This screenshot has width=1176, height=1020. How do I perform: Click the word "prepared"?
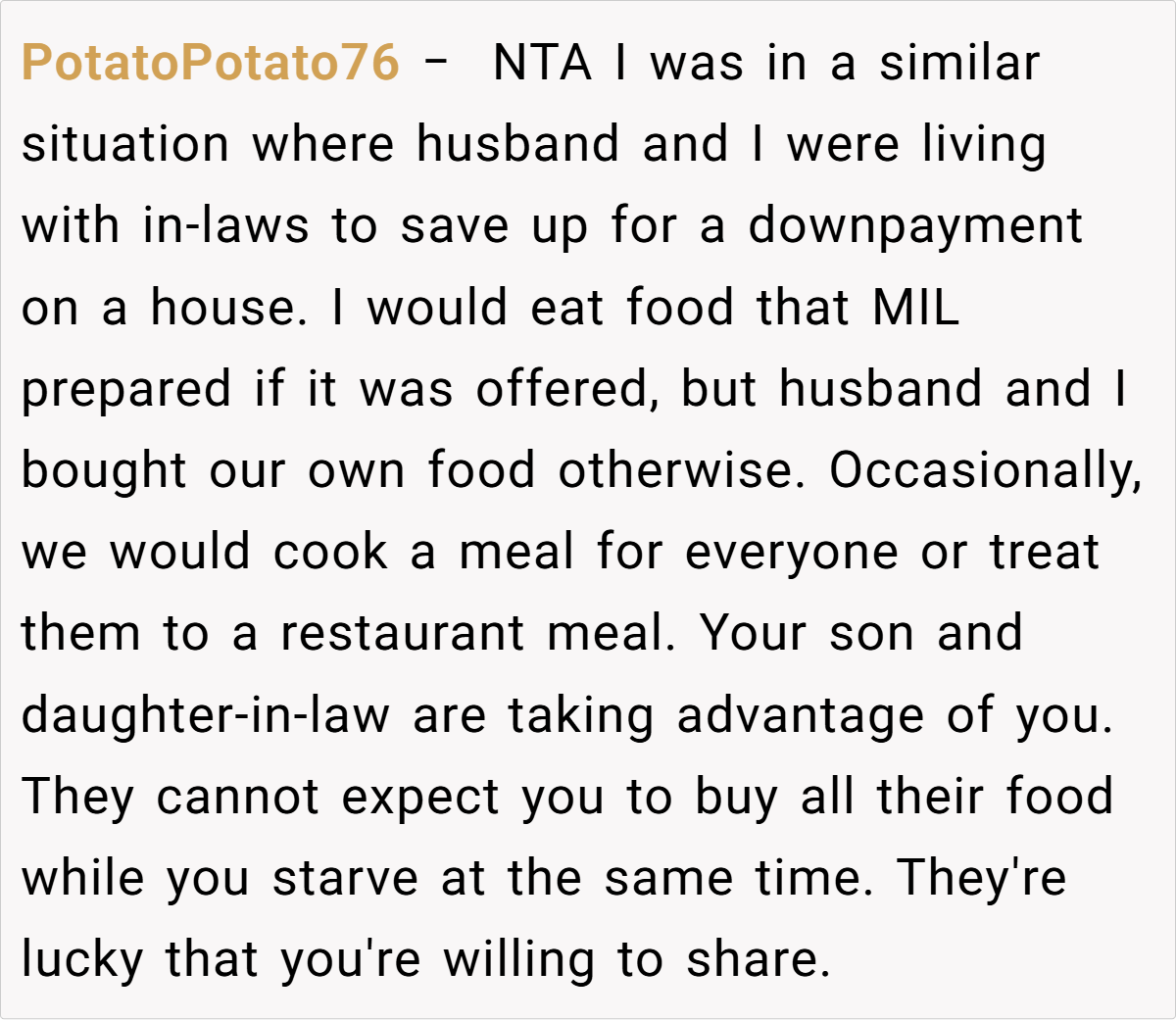[x=126, y=391]
